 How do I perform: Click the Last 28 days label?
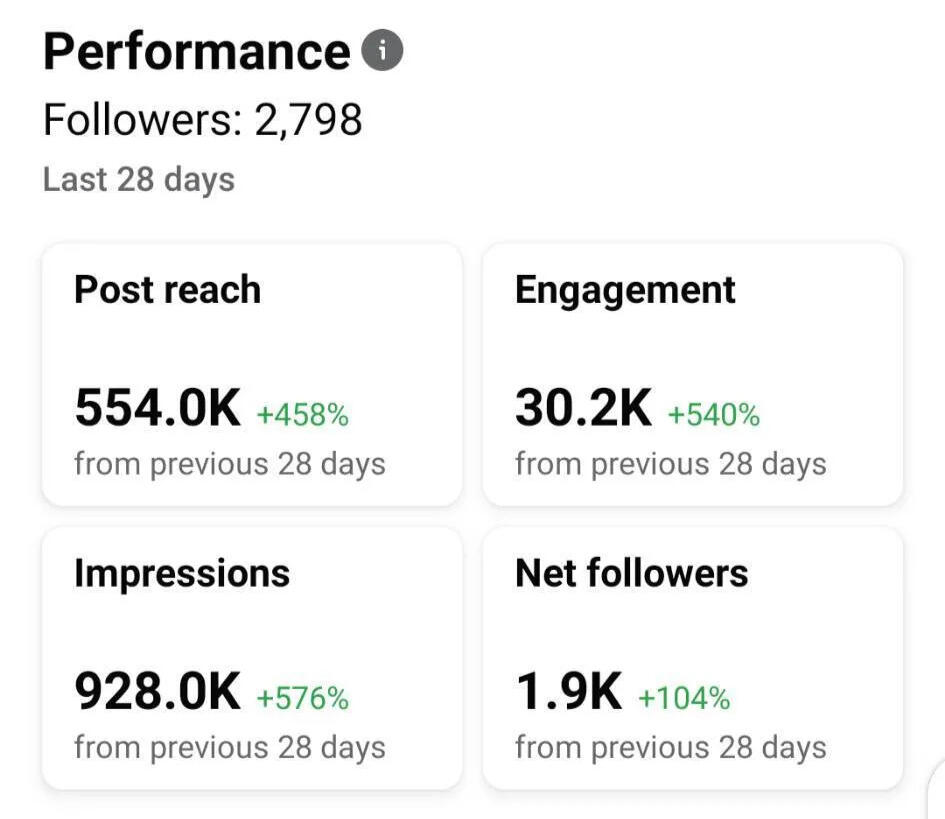point(139,180)
